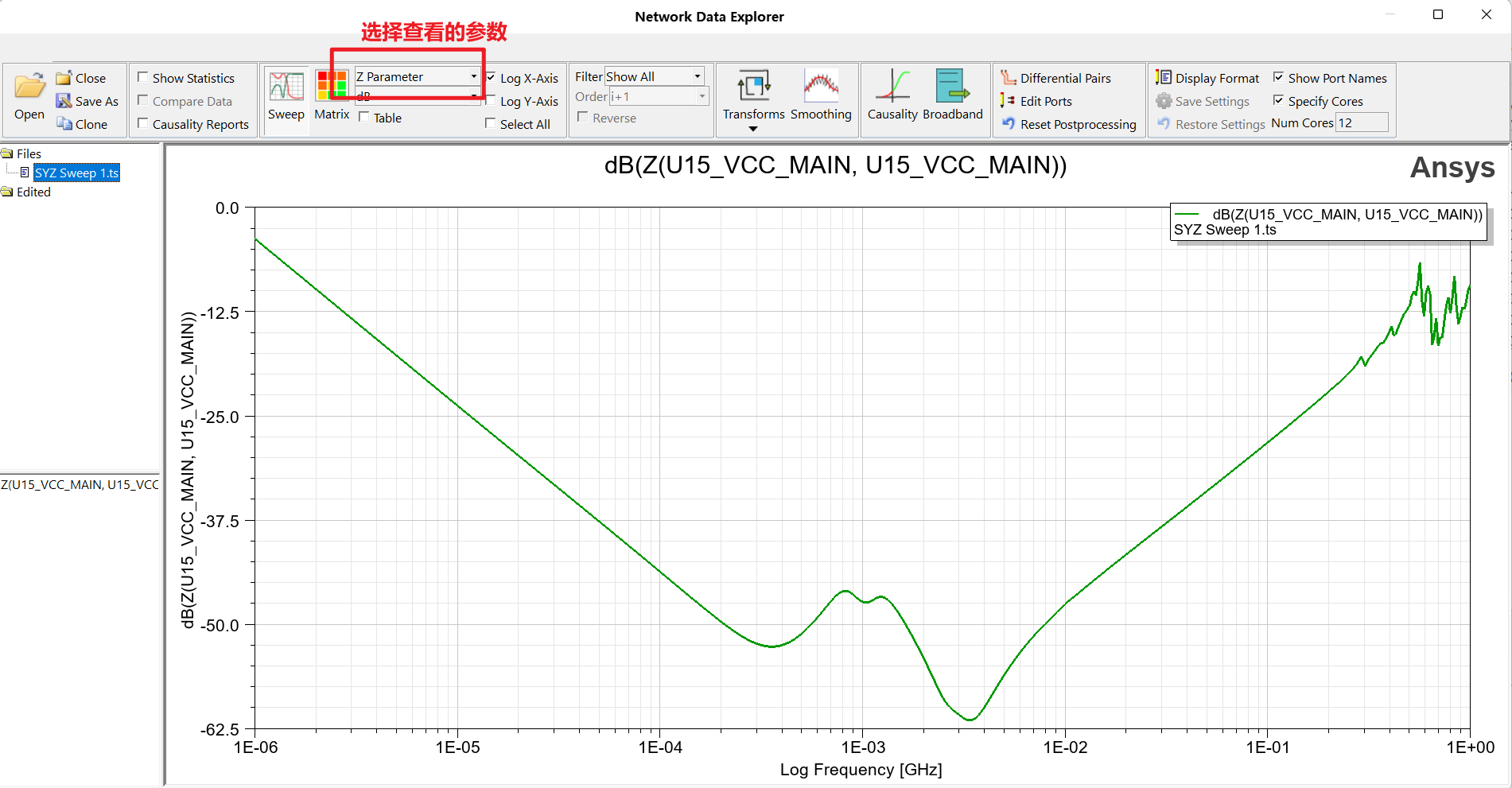The width and height of the screenshot is (1512, 788).
Task: Select the Matrix grid icon
Action: click(x=332, y=85)
